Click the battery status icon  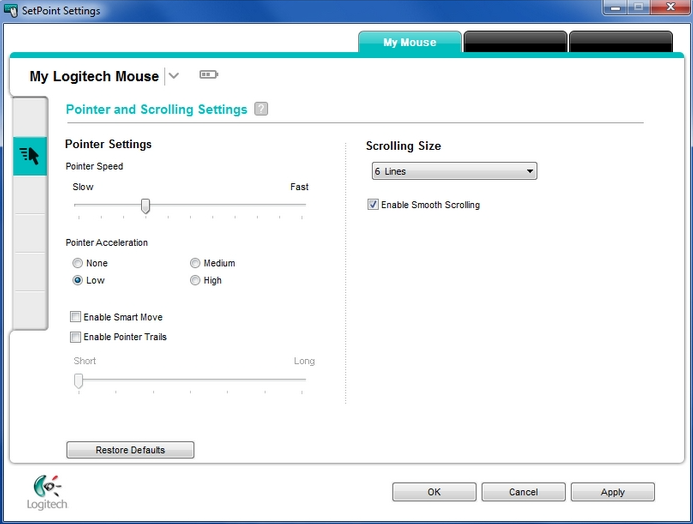point(209,75)
